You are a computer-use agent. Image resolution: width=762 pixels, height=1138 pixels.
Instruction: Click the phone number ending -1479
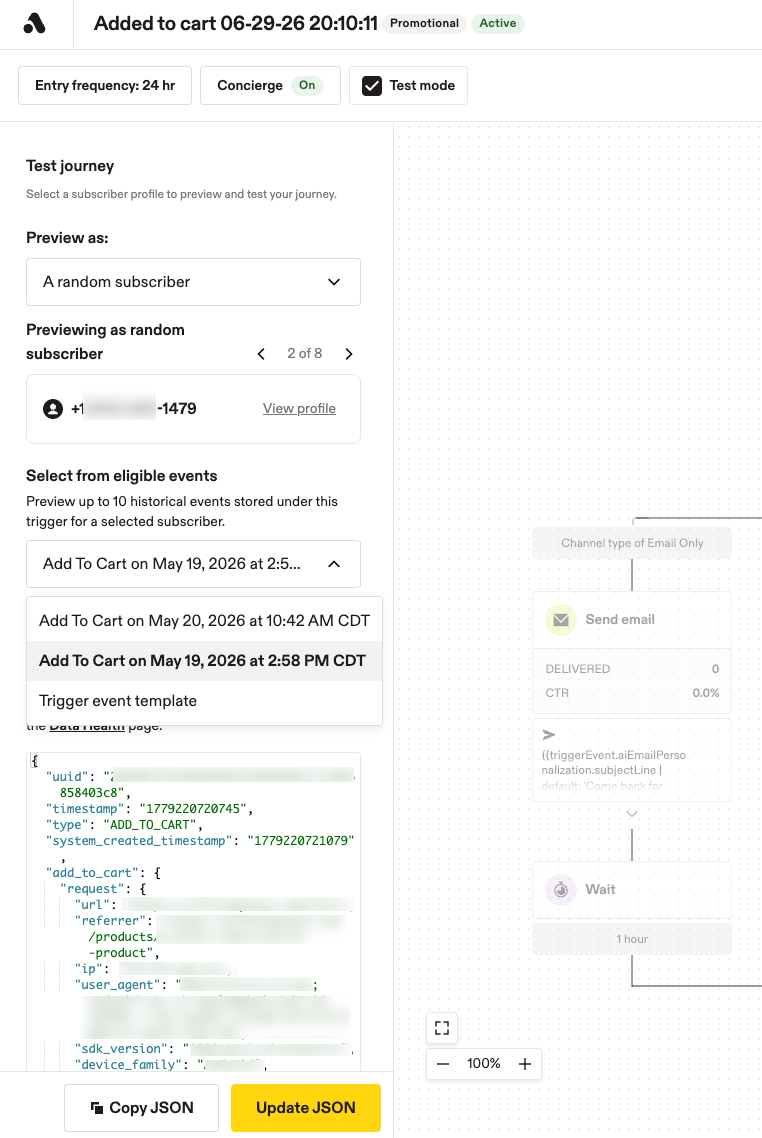tap(134, 409)
